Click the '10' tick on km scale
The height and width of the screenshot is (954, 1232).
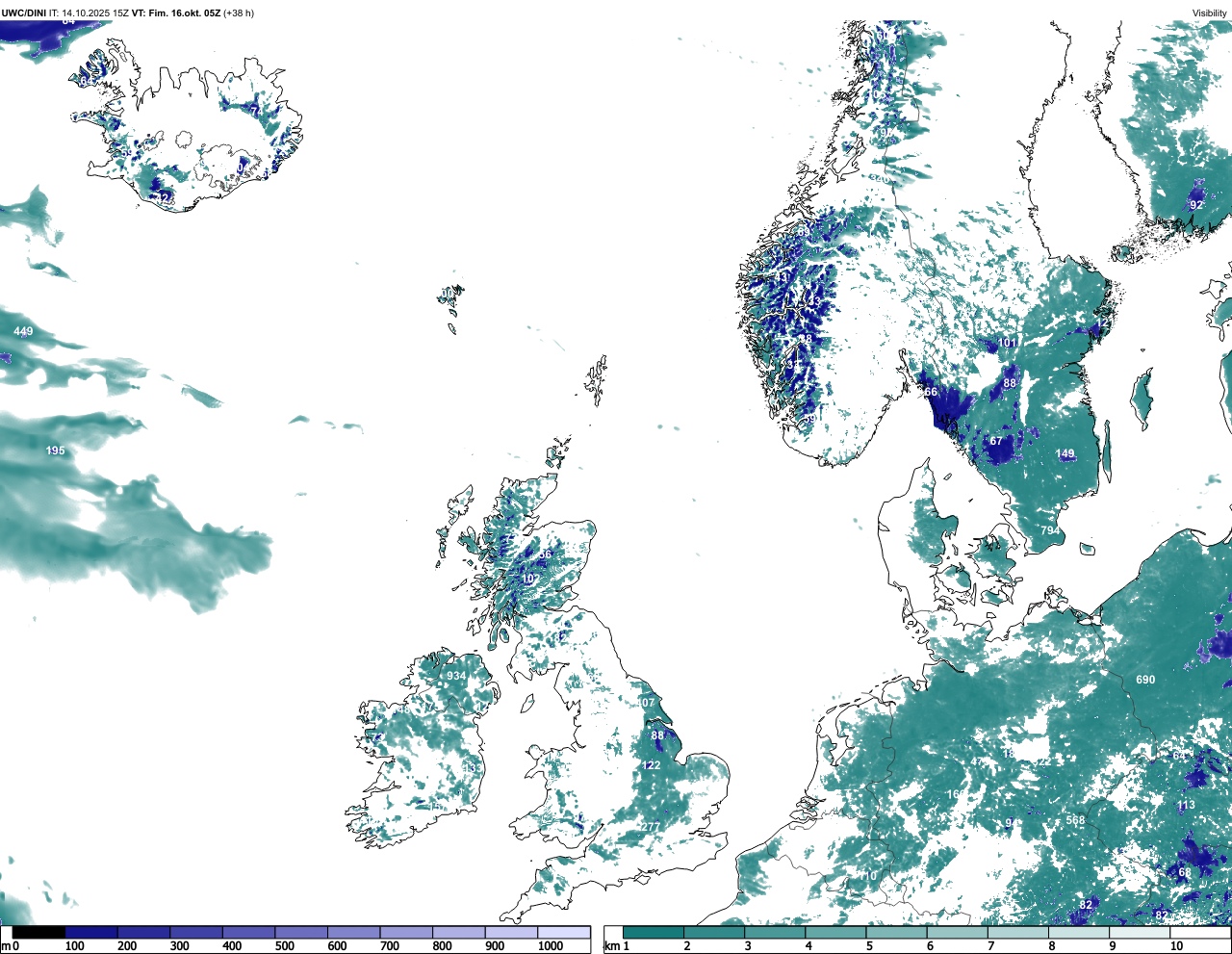[1176, 947]
